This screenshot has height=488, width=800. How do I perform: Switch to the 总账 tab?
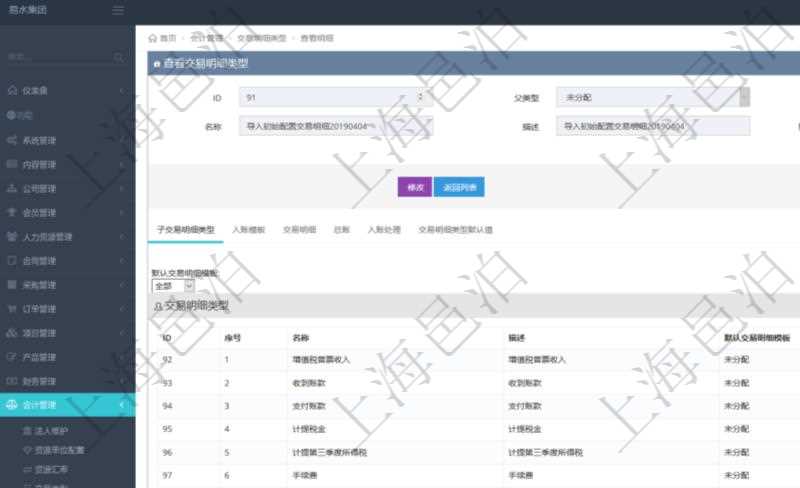[341, 230]
